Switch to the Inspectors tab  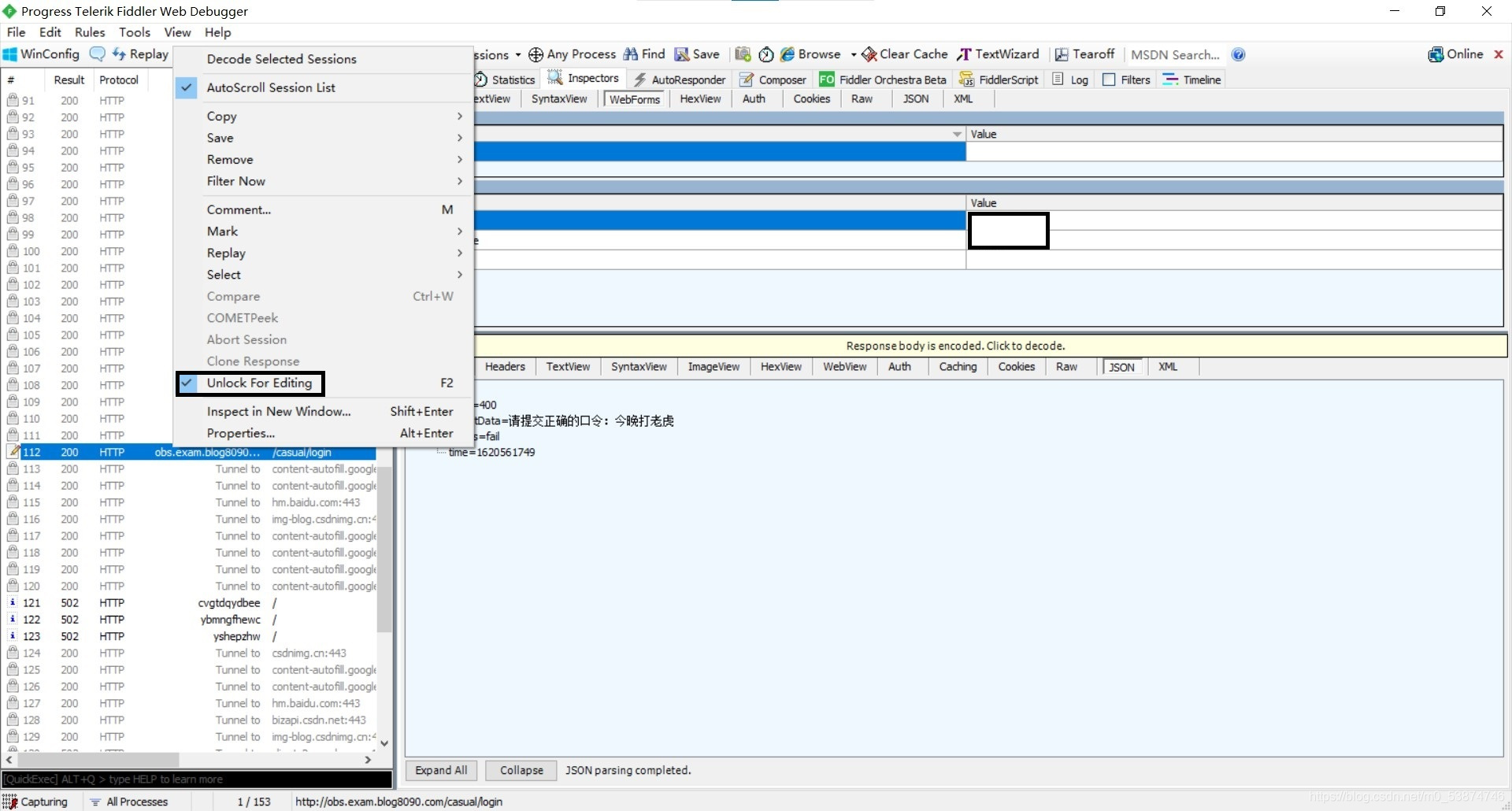[584, 79]
